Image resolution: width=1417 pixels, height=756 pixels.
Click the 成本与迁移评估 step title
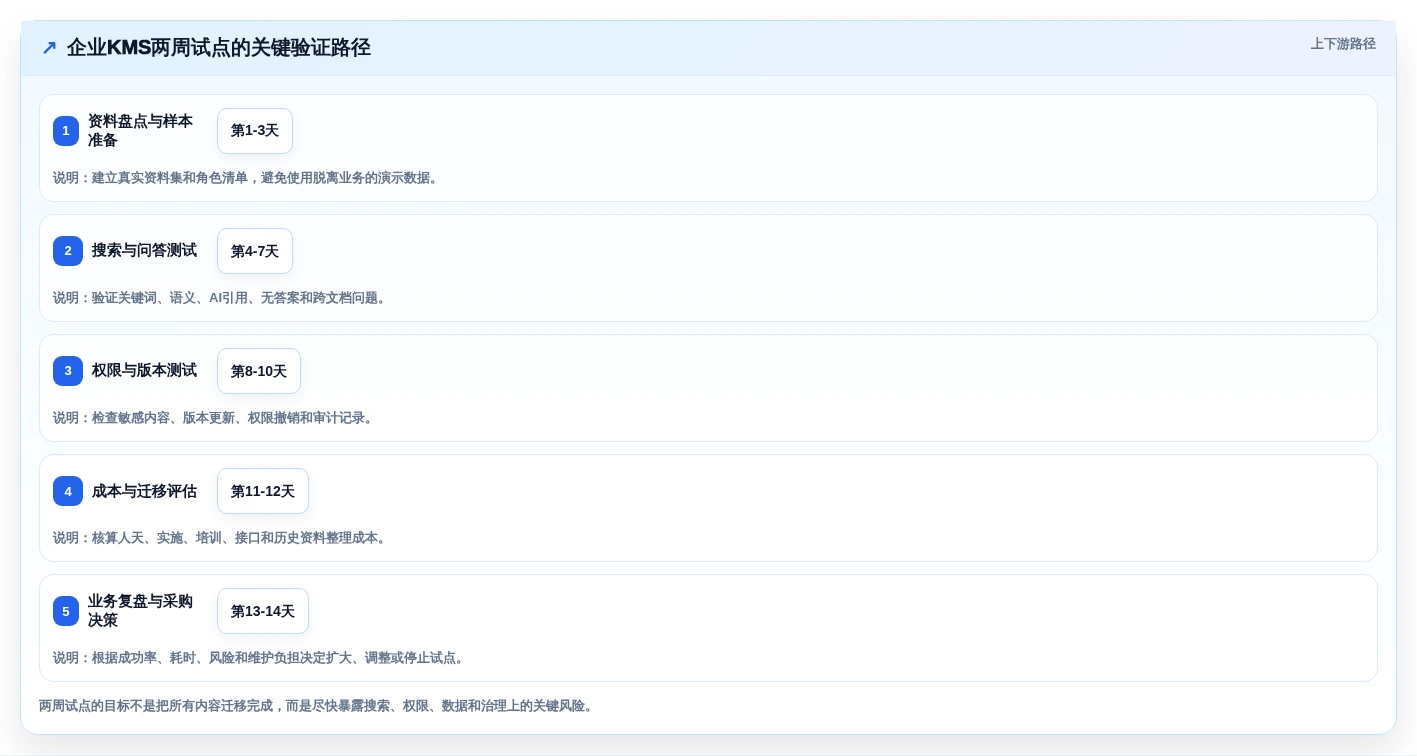point(144,491)
